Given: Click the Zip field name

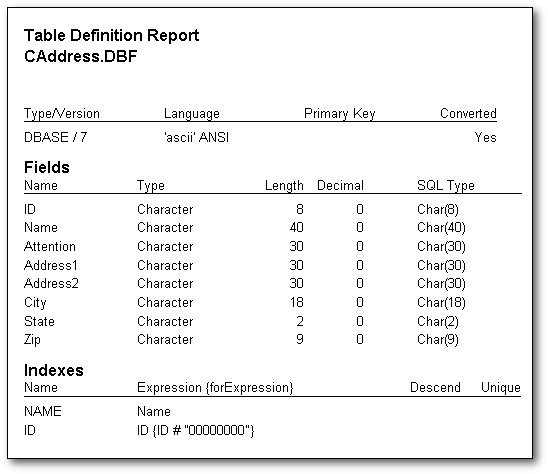Looking at the screenshot, I should 32,340.
